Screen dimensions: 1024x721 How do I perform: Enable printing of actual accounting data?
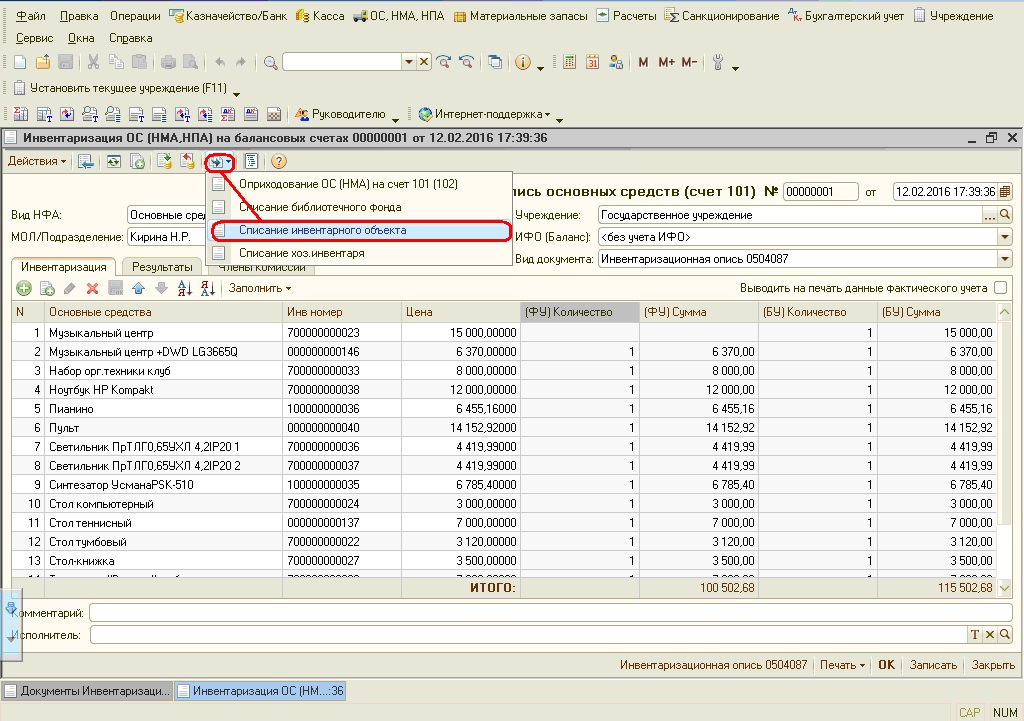coord(1001,288)
